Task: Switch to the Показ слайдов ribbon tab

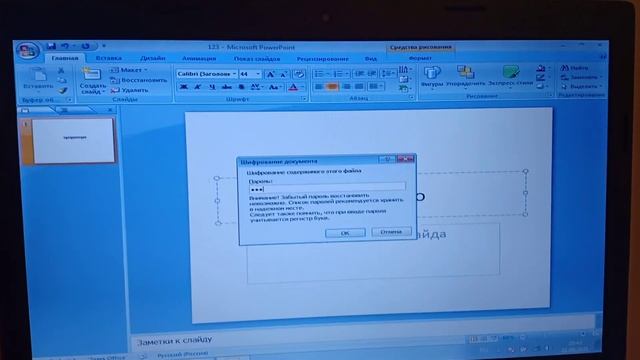Action: tap(257, 59)
